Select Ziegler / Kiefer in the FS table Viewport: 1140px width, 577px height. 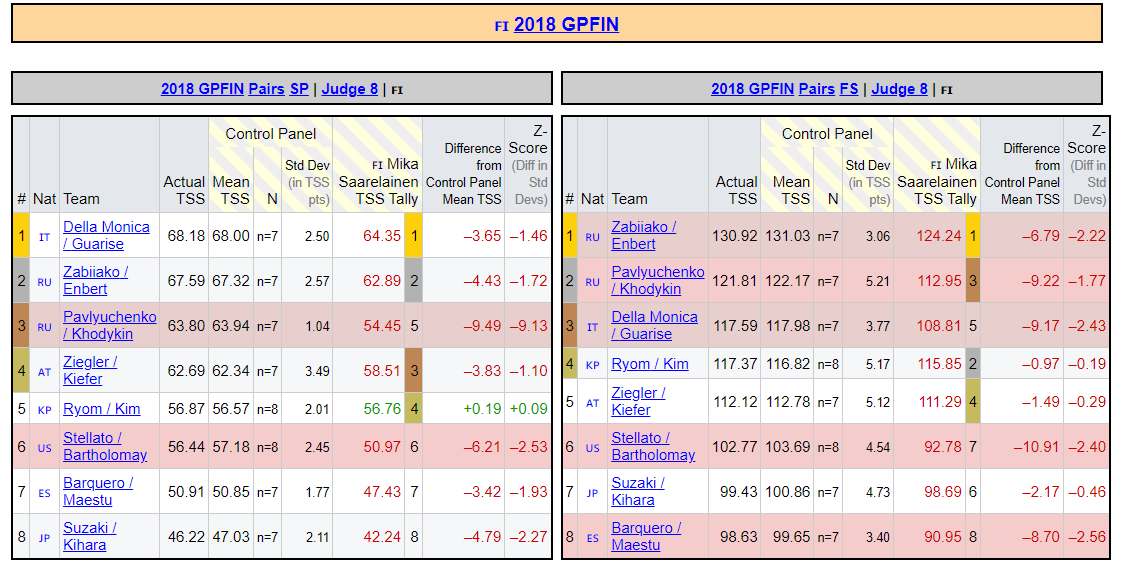tap(638, 401)
